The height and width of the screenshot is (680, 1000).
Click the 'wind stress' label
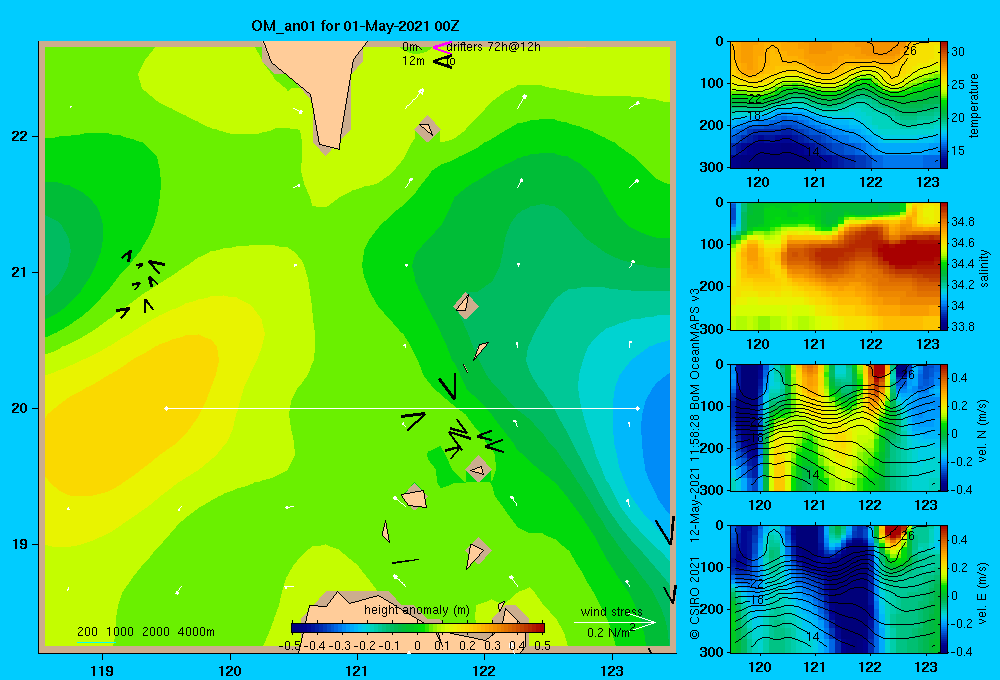pyautogui.click(x=612, y=611)
